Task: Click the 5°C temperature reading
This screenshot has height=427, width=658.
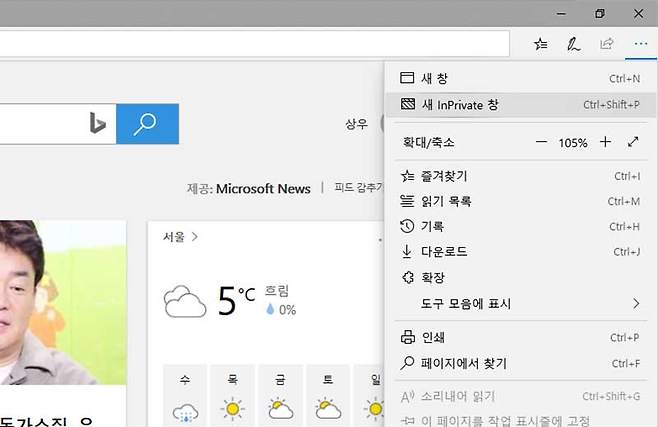Action: 236,300
